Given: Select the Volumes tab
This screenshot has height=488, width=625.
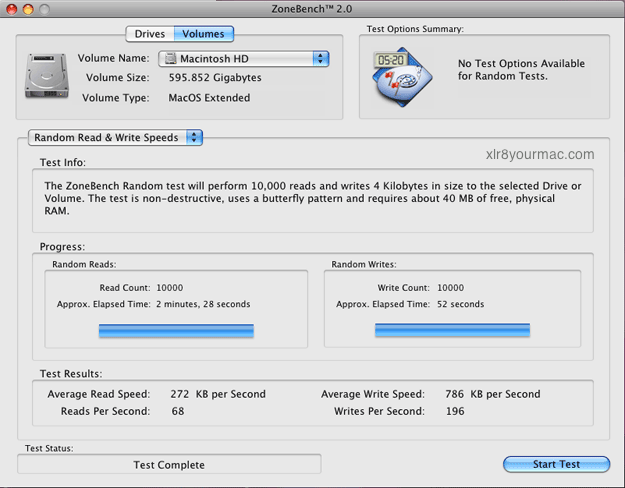Looking at the screenshot, I should point(204,34).
